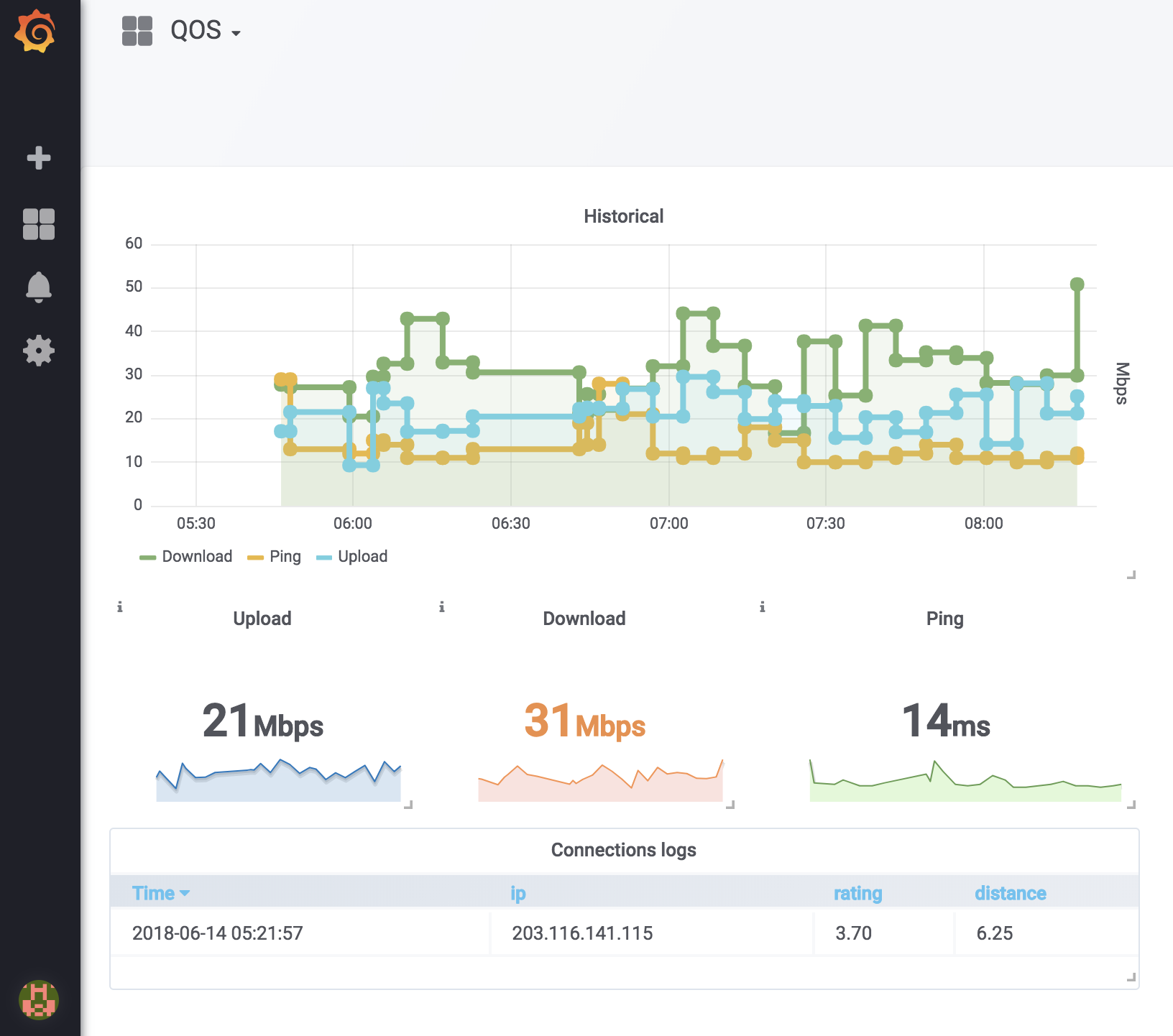Show the Ping panel info icon
The width and height of the screenshot is (1173, 1036).
pyautogui.click(x=763, y=607)
